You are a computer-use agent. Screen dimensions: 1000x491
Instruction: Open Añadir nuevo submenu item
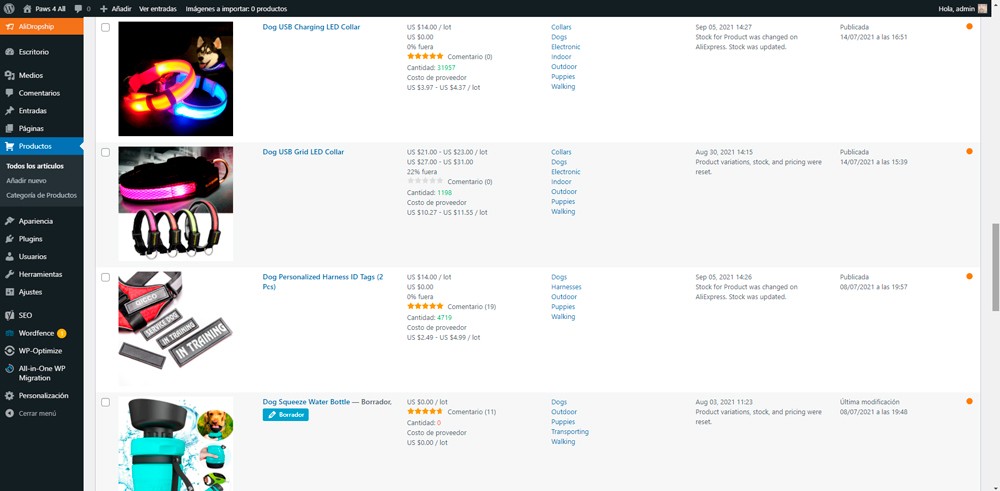tap(26, 181)
